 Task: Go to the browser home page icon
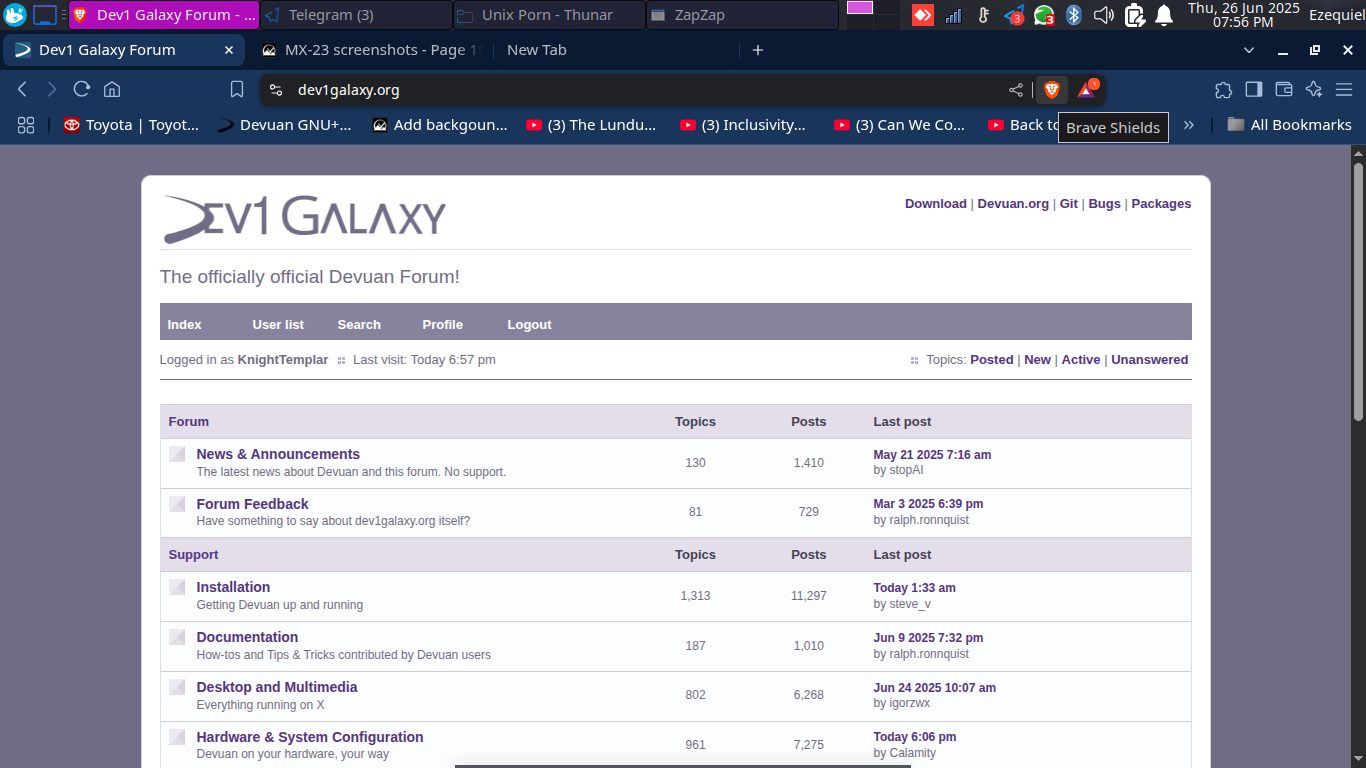(x=112, y=89)
